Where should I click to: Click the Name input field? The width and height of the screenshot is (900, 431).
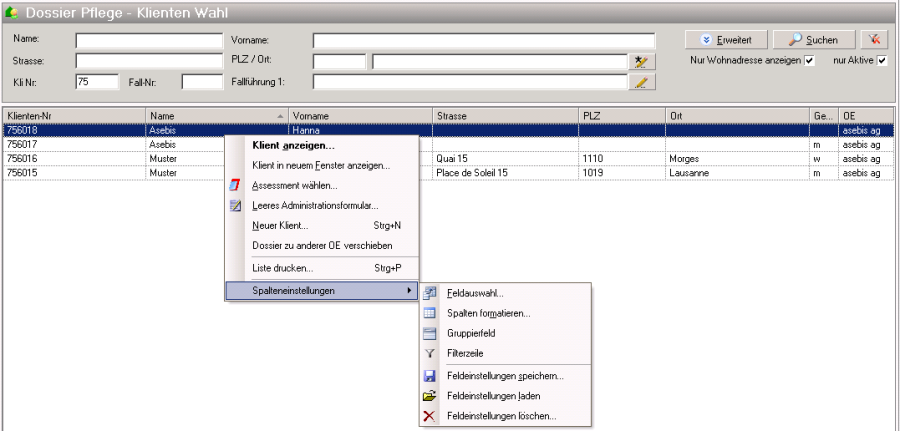pyautogui.click(x=149, y=41)
